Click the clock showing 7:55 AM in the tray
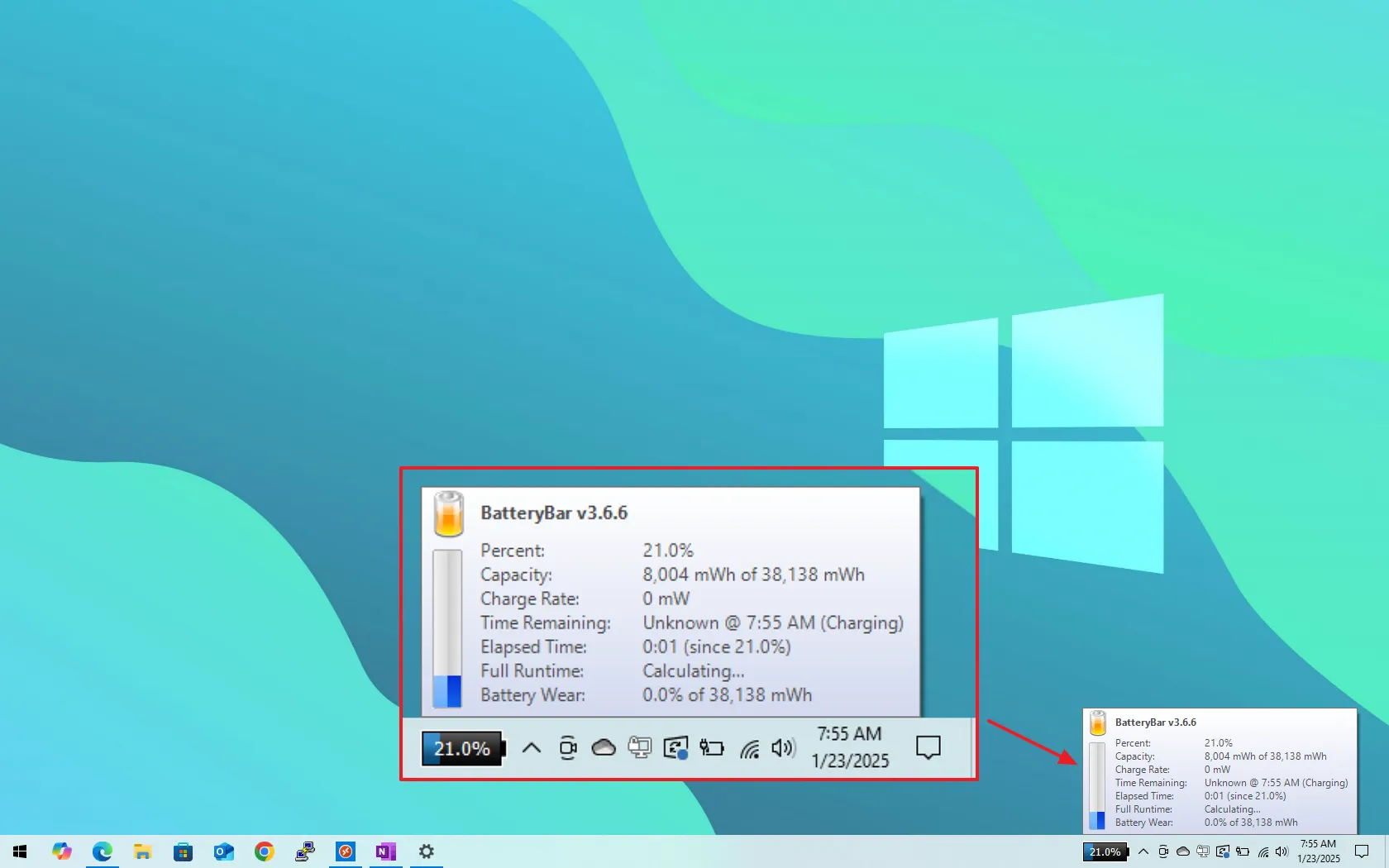 coord(850,733)
